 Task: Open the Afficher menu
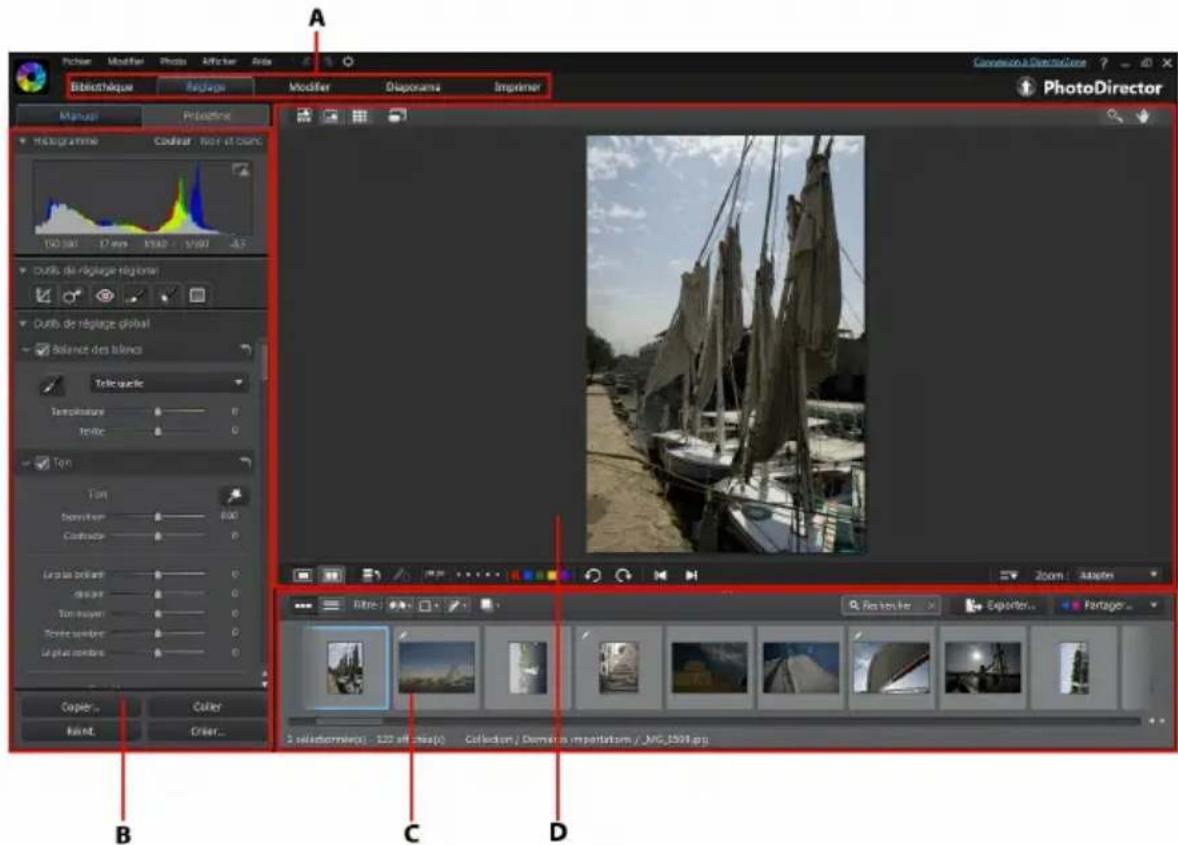219,62
